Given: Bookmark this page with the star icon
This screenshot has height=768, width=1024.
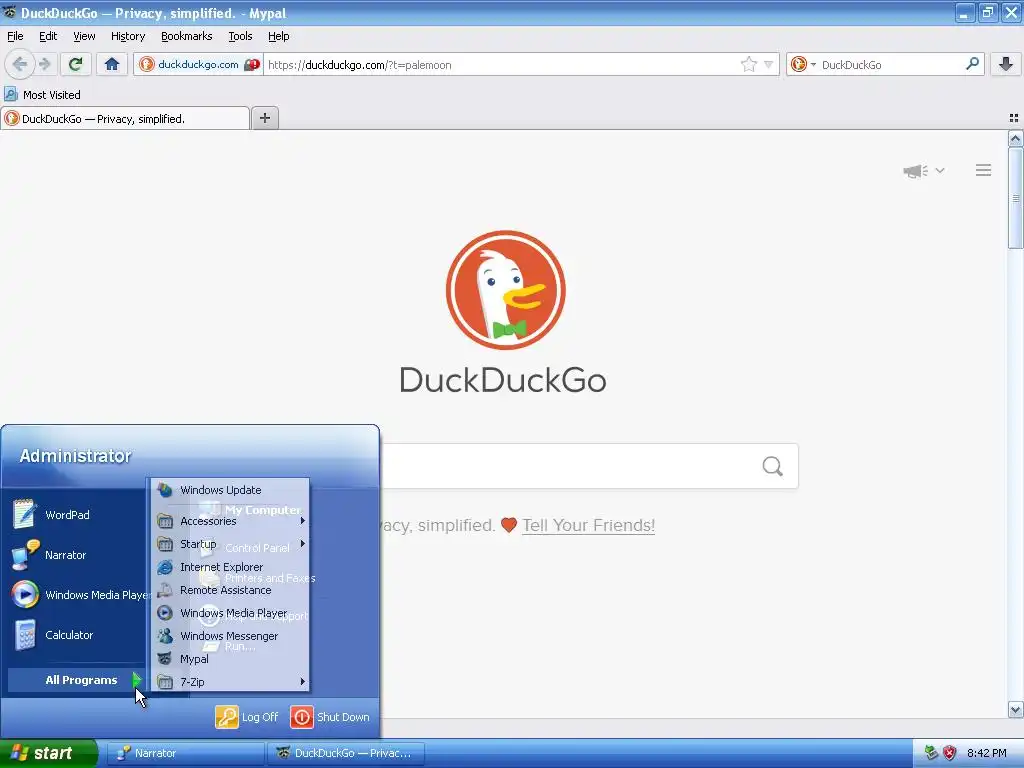Looking at the screenshot, I should point(748,64).
